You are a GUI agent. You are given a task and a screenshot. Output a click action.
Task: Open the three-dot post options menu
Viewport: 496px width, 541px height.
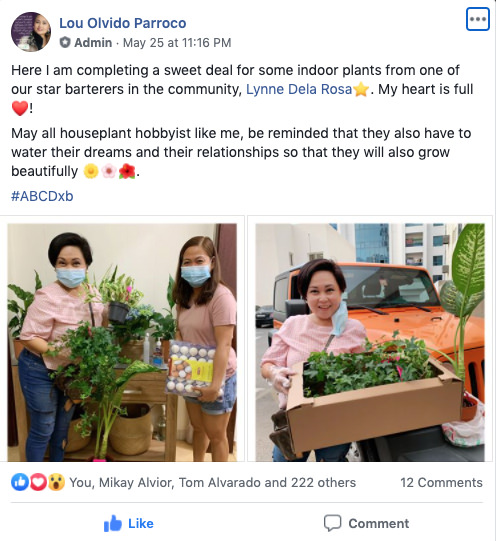click(478, 19)
